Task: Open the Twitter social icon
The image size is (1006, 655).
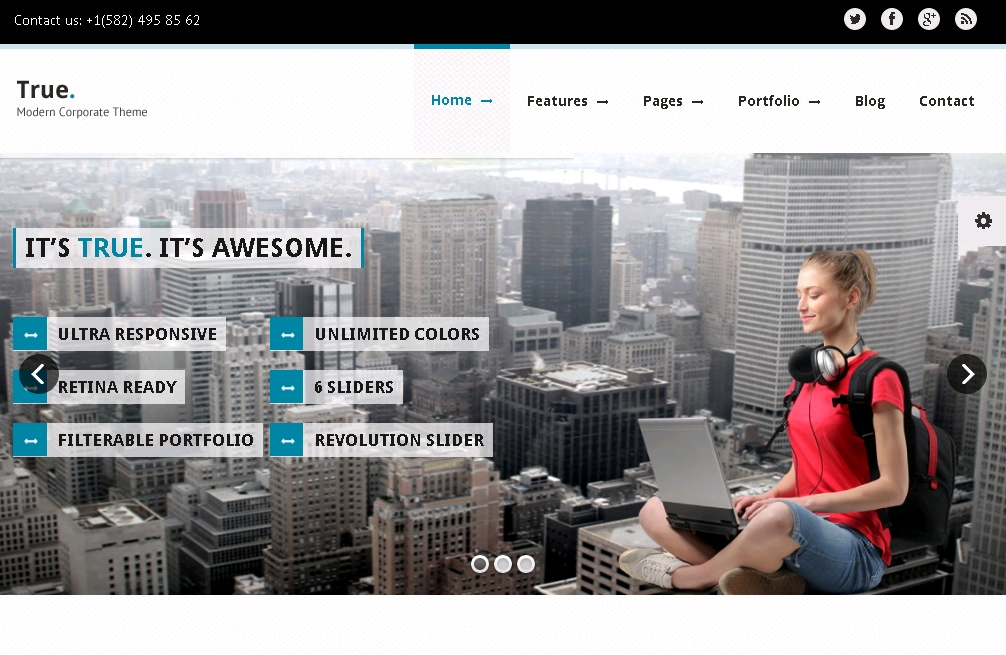Action: 855,19
